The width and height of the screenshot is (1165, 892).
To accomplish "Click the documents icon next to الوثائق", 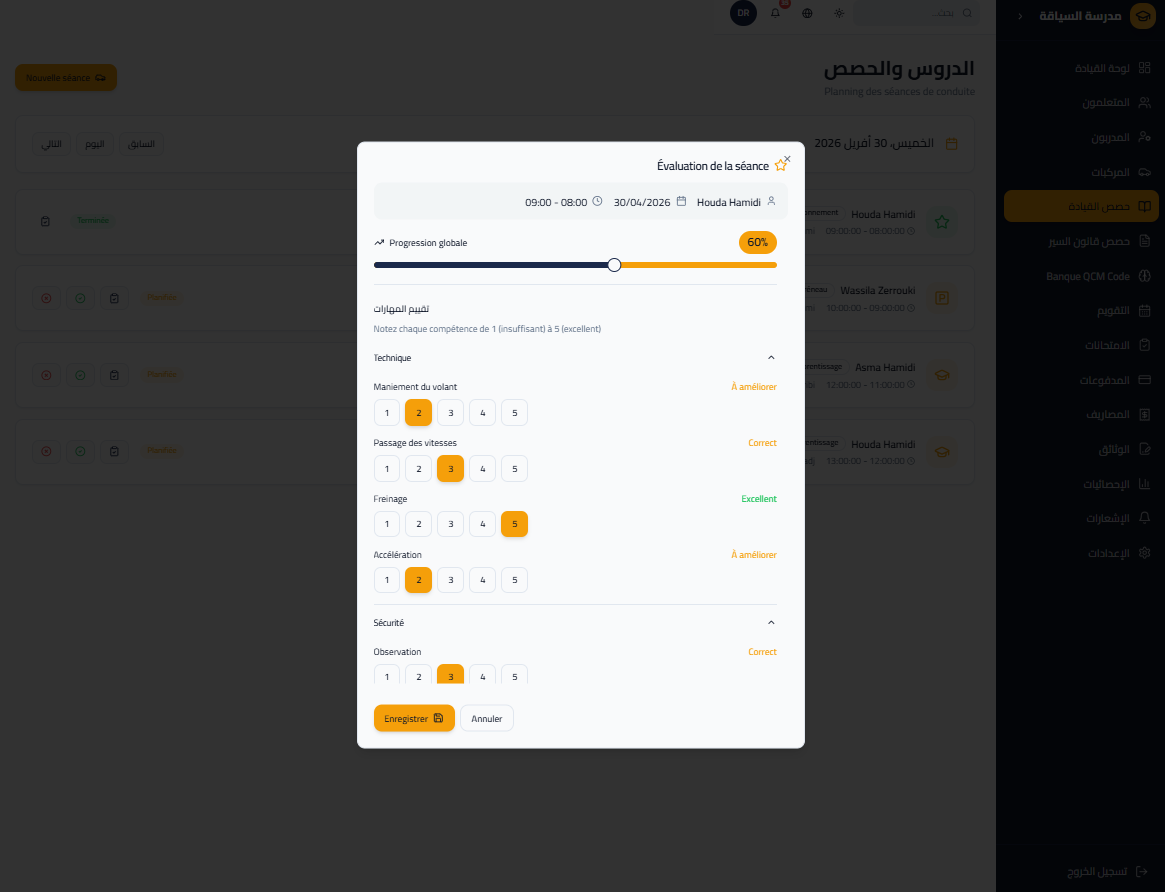I will pos(1144,449).
